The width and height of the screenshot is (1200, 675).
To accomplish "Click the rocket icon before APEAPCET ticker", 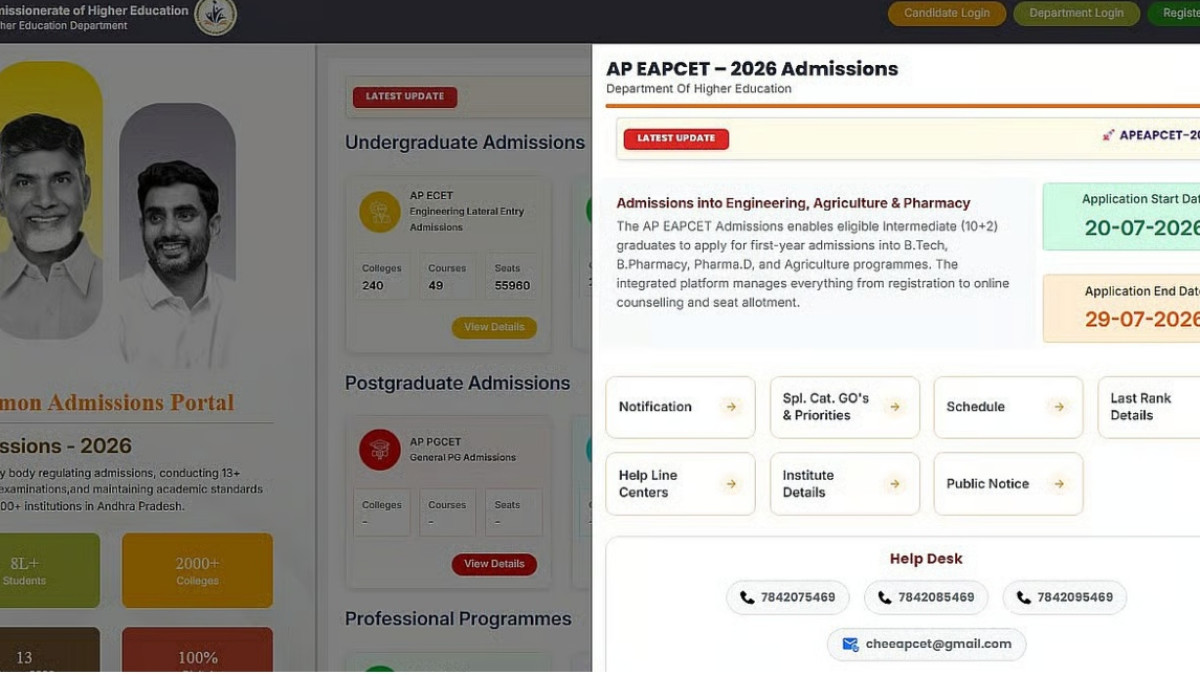I will click(x=1108, y=135).
